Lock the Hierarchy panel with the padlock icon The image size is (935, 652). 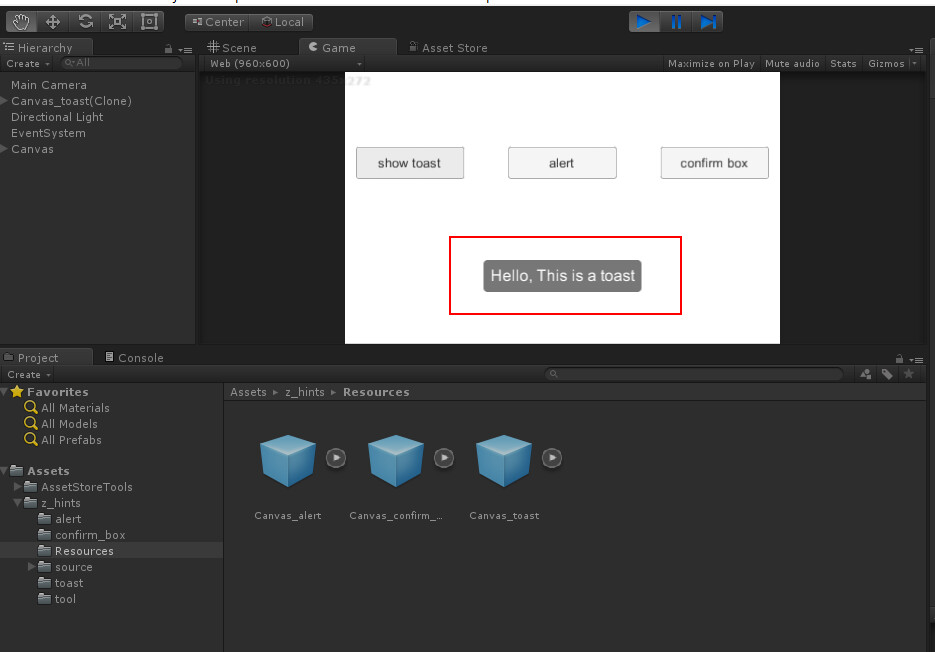tap(170, 46)
